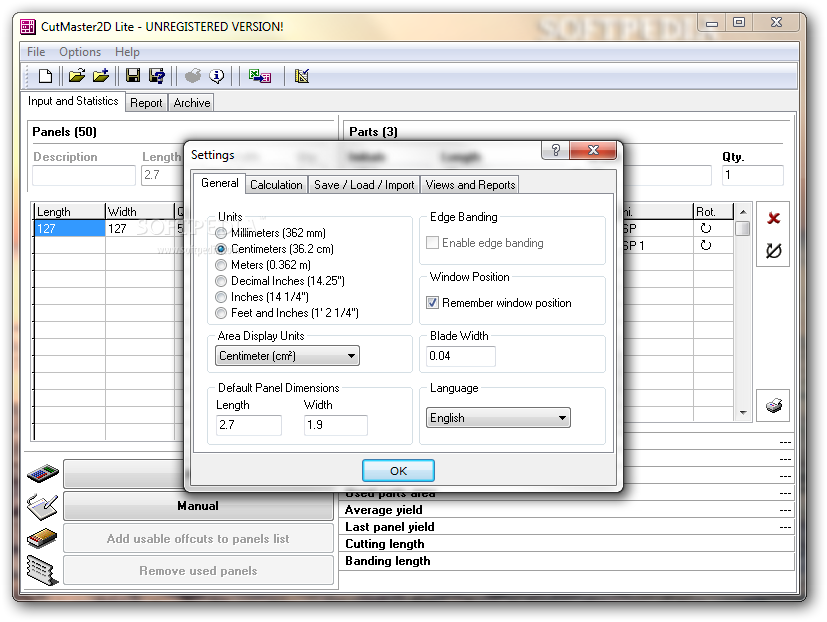Select Centimeters (36.2 cm) units
The width and height of the screenshot is (827, 622).
pos(221,249)
